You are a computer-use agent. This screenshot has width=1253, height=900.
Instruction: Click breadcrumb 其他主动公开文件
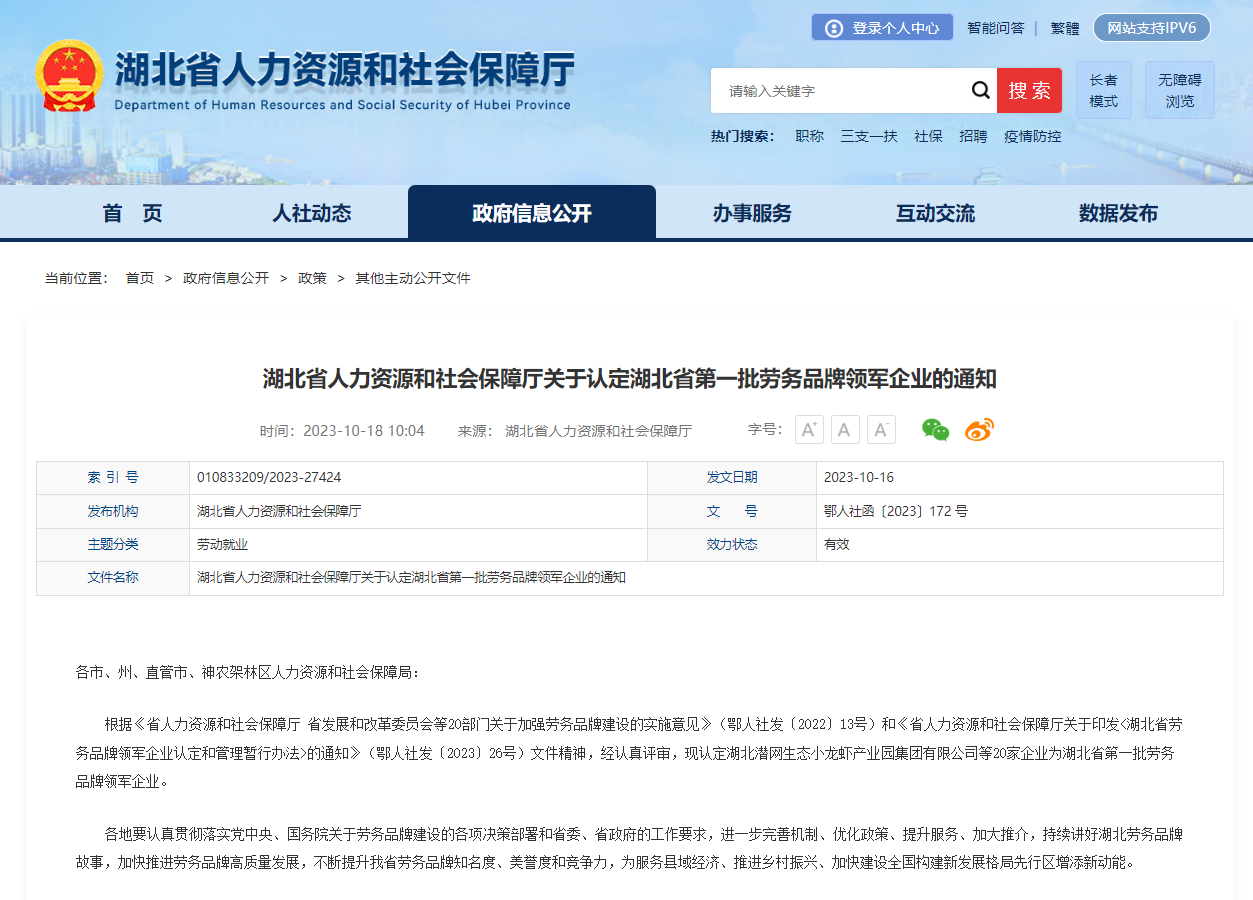coord(413,278)
